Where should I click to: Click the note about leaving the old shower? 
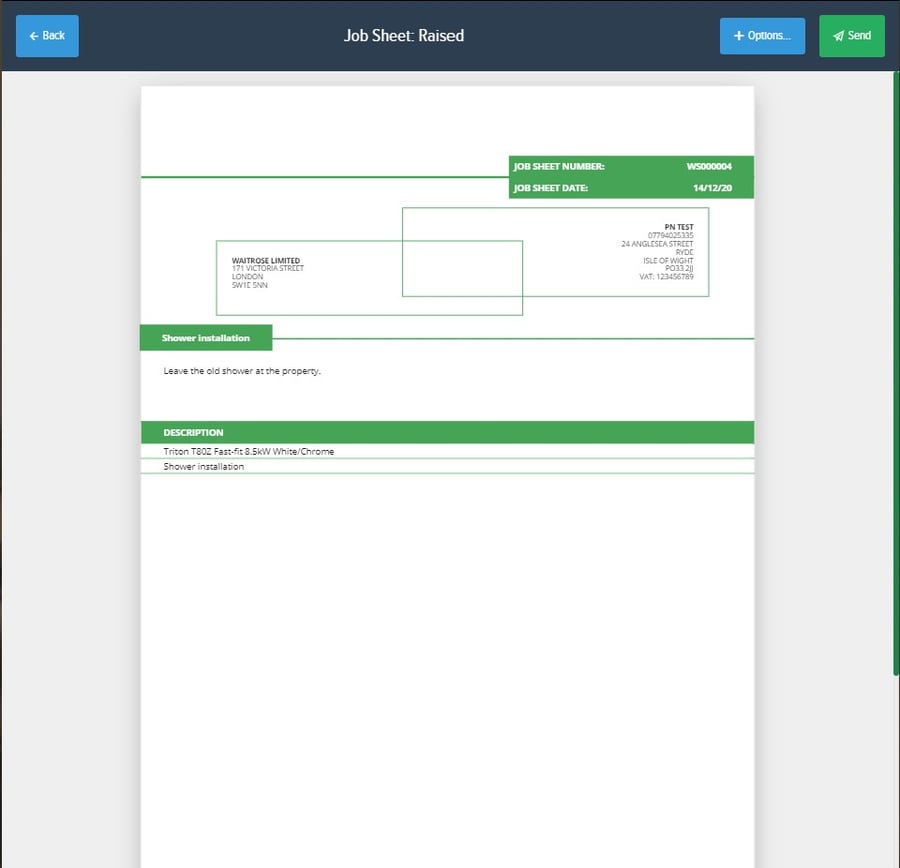point(242,370)
